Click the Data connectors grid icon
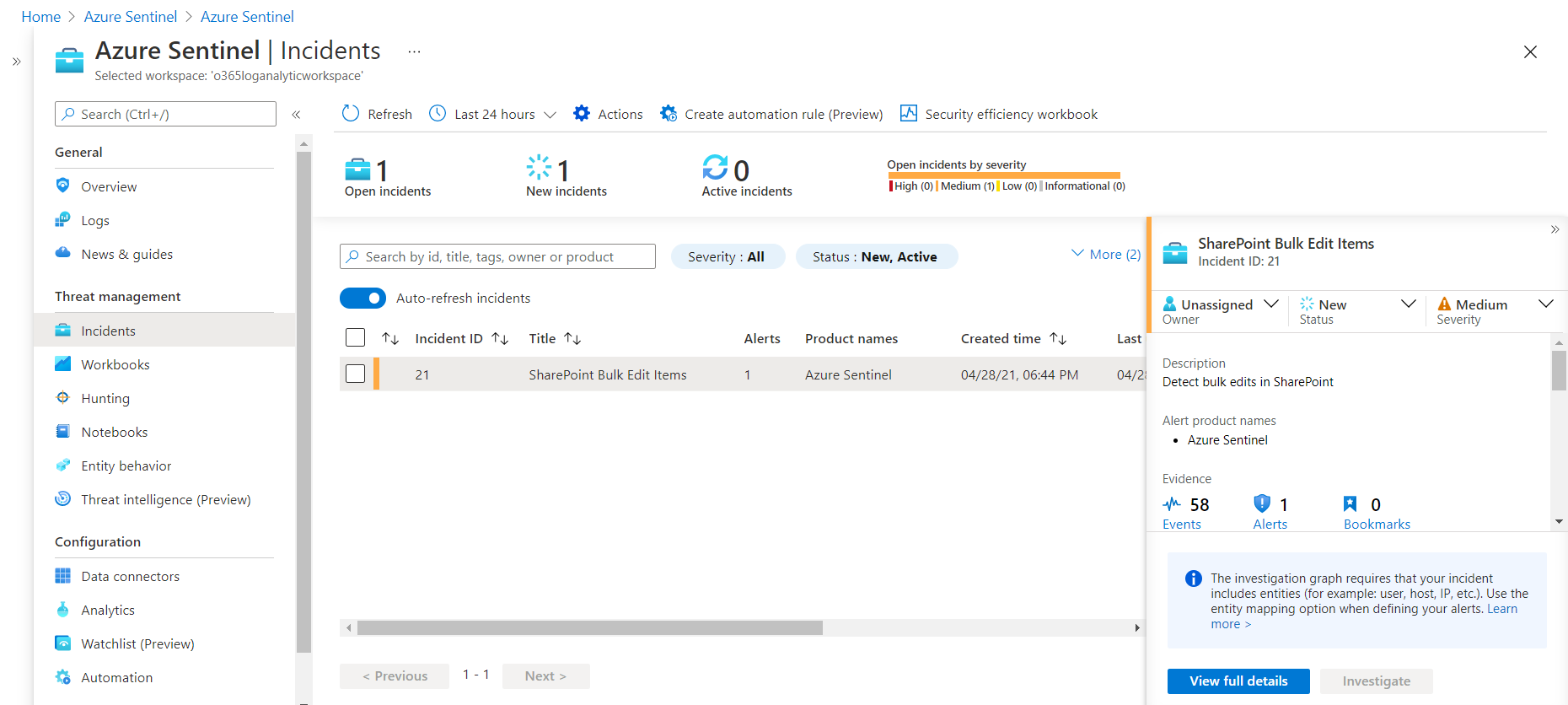The width and height of the screenshot is (1568, 705). point(63,576)
